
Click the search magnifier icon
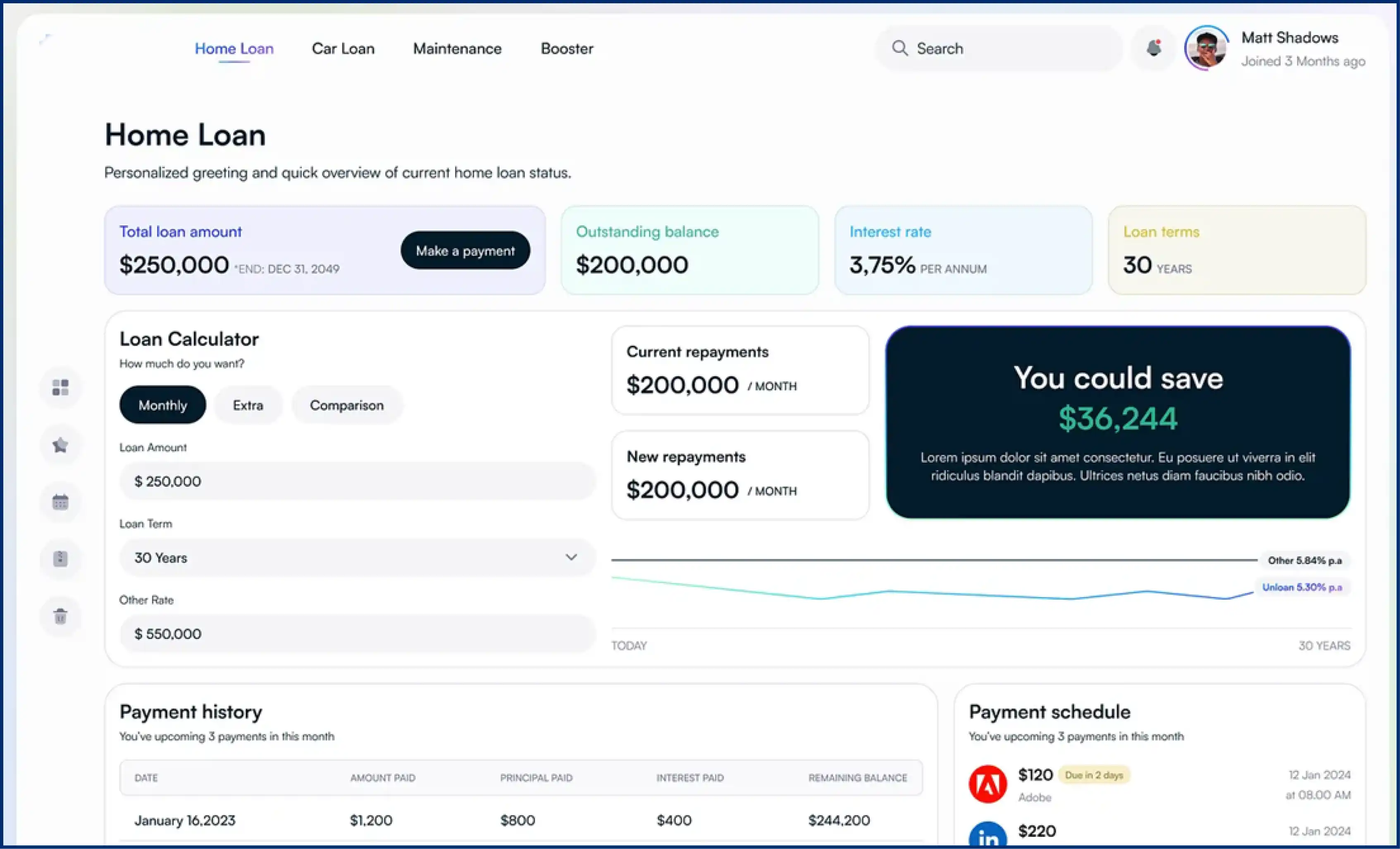click(899, 48)
